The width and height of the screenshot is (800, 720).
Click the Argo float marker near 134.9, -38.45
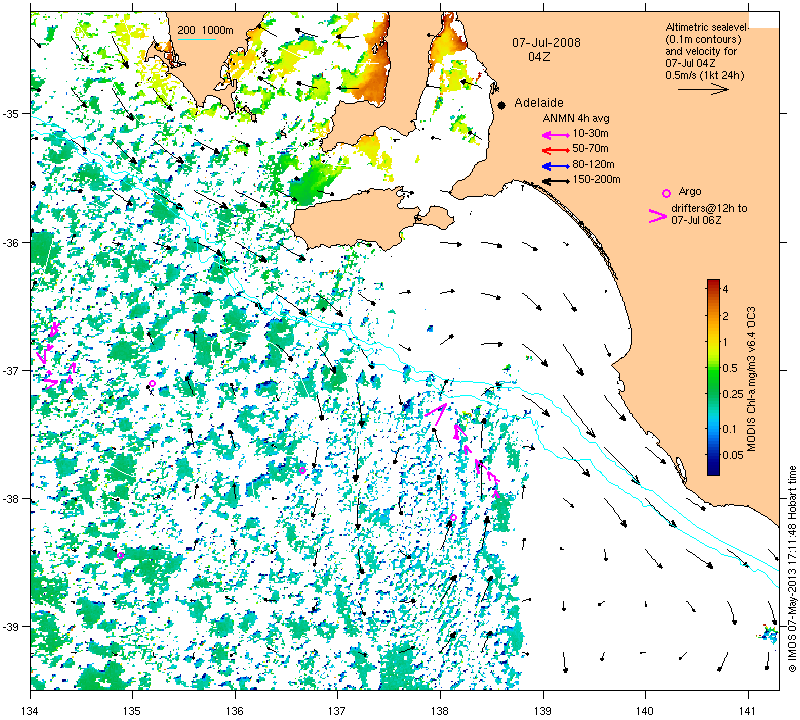coord(120,555)
